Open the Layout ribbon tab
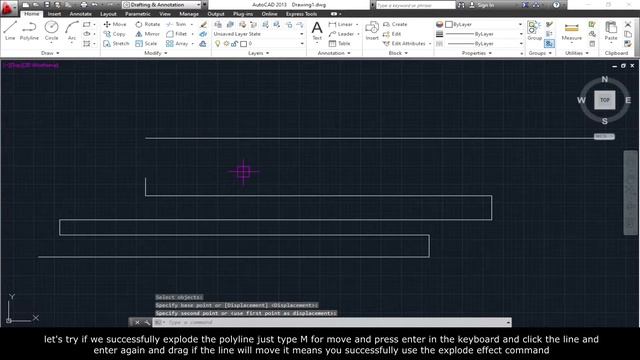This screenshot has height=360, width=640. pos(108,14)
